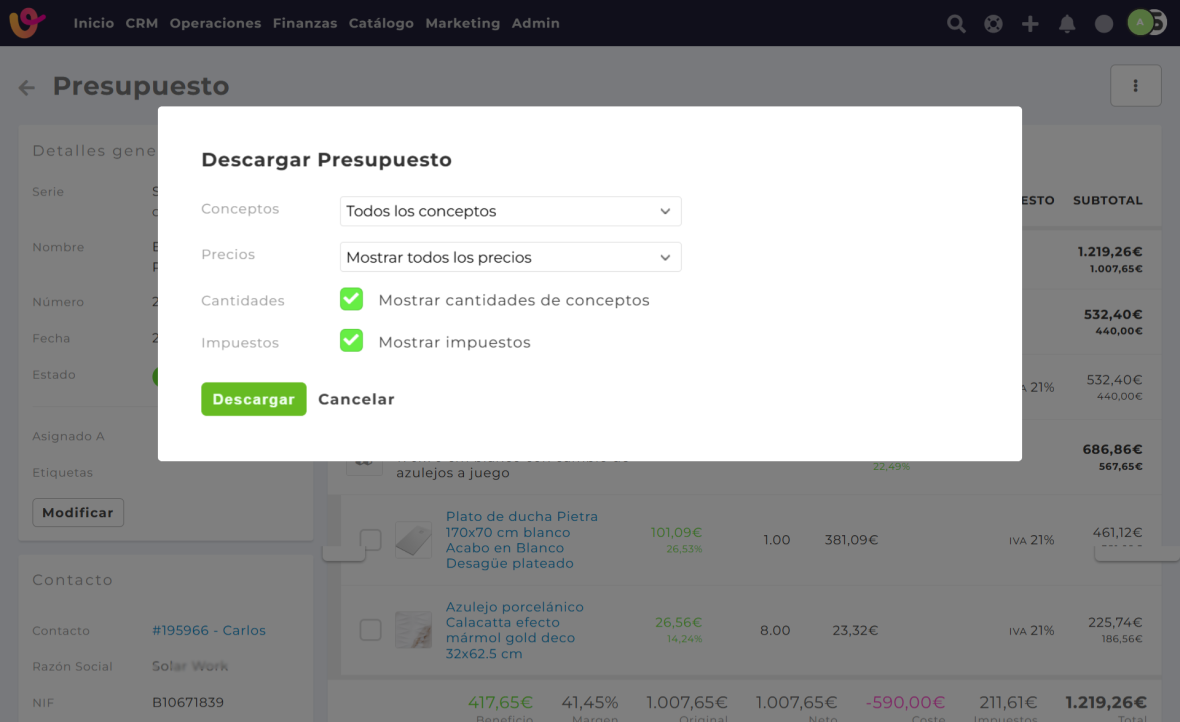The image size is (1180, 722).
Task: Go to the Catálogo menu
Action: coord(381,23)
